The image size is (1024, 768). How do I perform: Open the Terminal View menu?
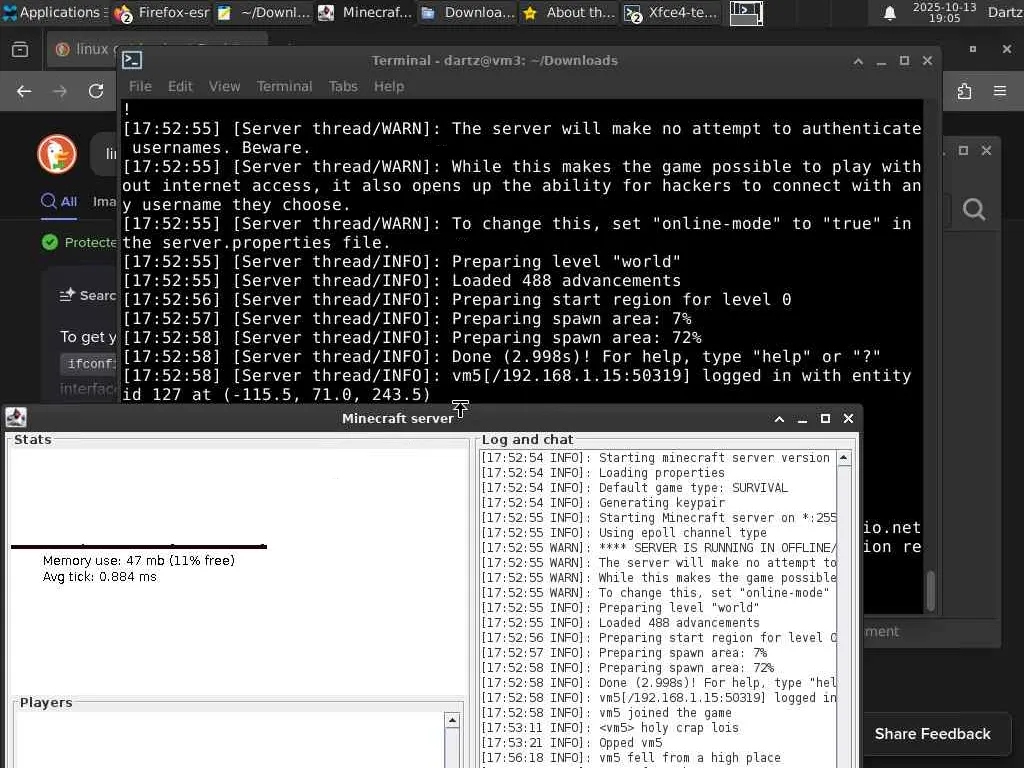coord(224,86)
